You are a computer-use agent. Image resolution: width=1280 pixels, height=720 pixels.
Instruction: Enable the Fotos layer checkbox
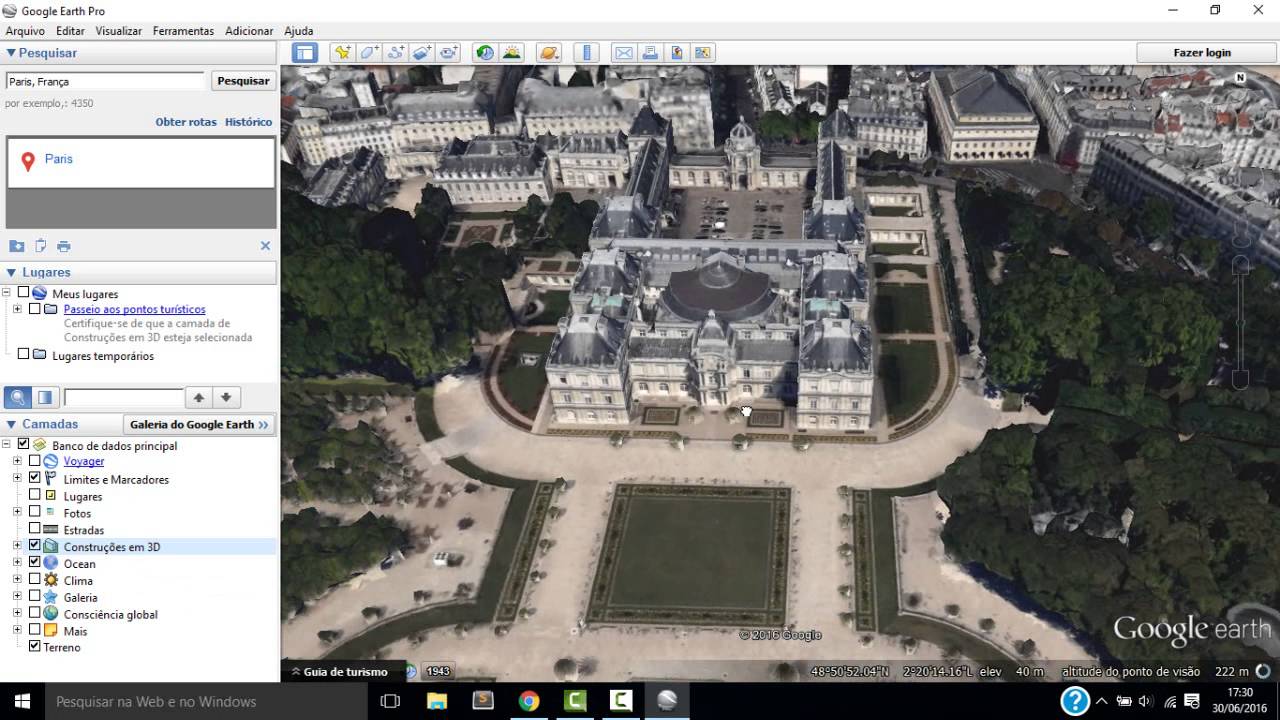click(x=35, y=512)
